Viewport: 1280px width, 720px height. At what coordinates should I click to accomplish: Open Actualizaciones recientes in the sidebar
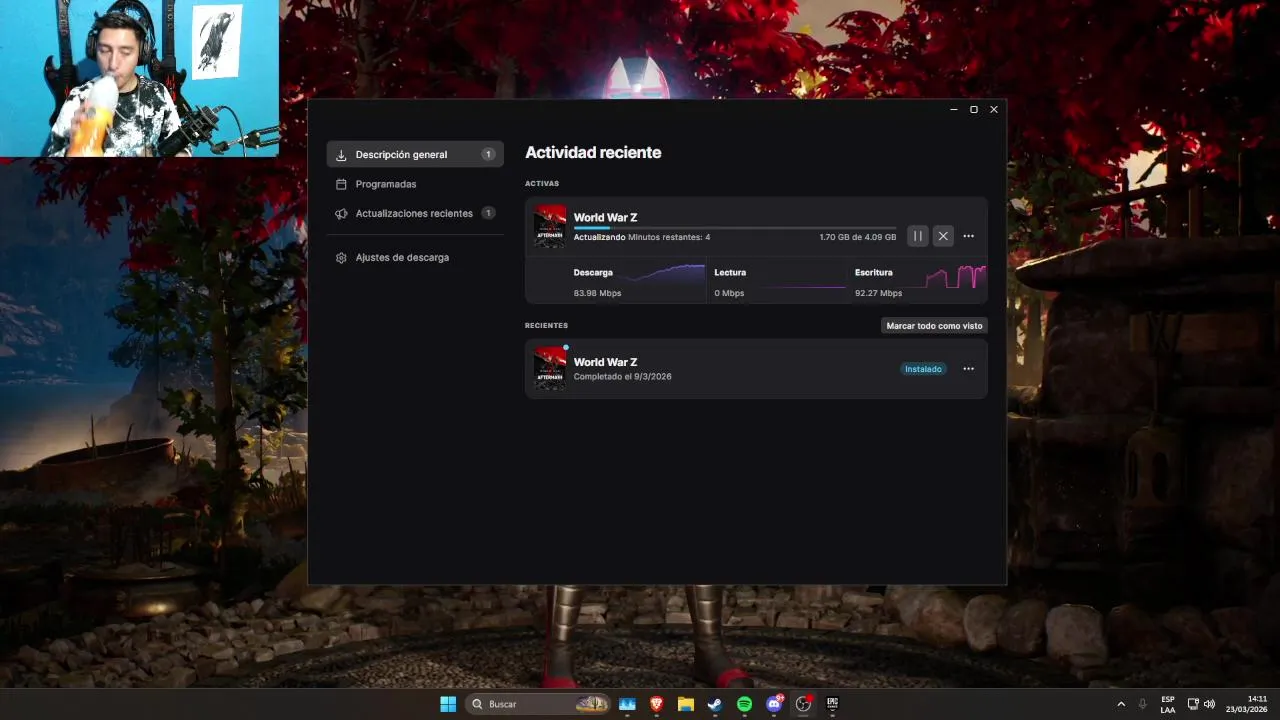click(415, 213)
